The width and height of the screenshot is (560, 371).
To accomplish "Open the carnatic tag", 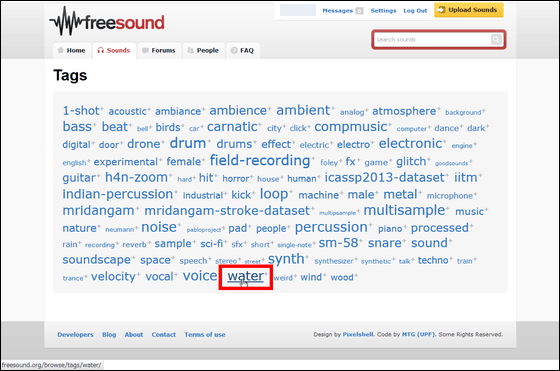I will (x=232, y=127).
